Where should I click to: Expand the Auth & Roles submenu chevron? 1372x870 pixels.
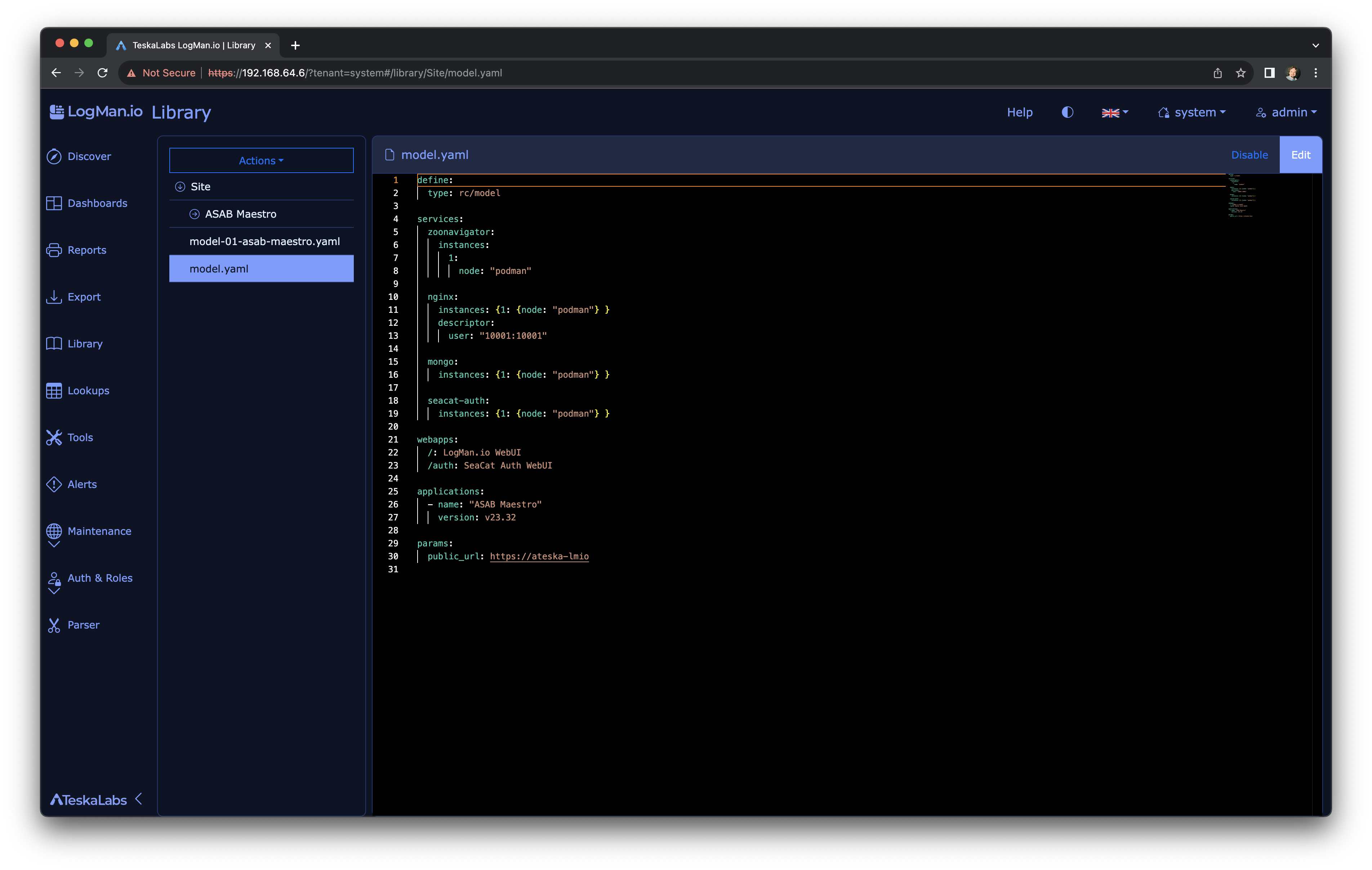(54, 591)
